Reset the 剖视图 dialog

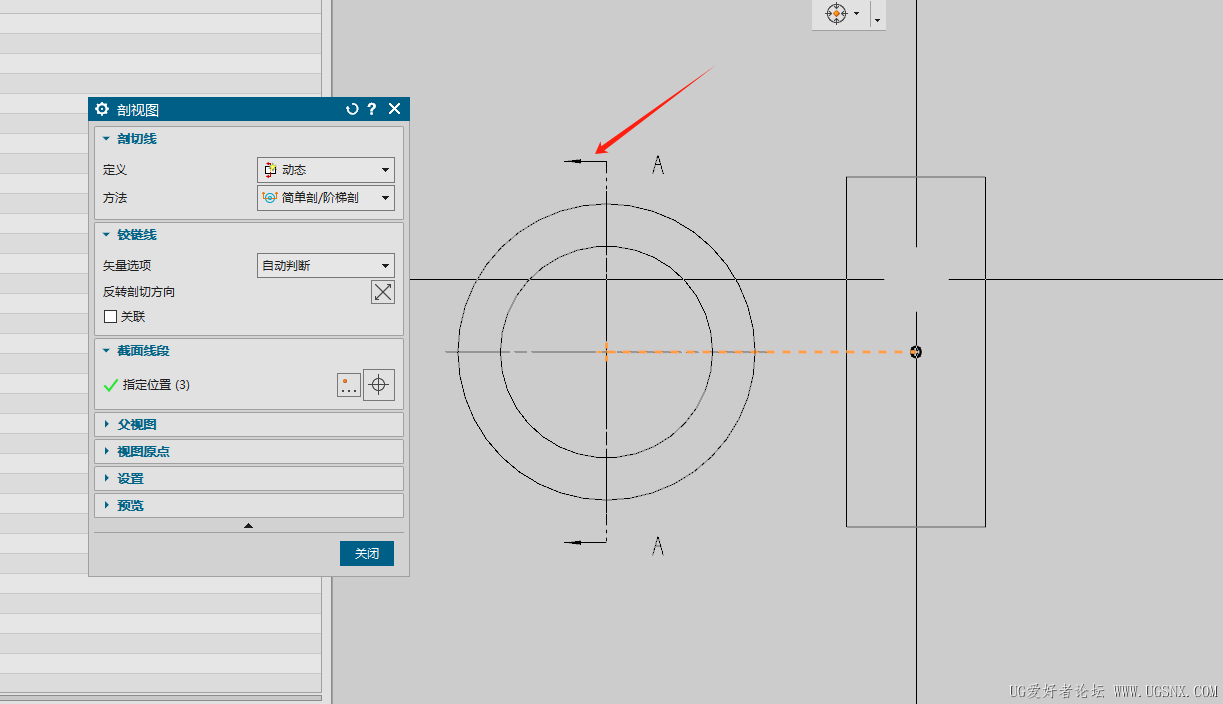352,109
